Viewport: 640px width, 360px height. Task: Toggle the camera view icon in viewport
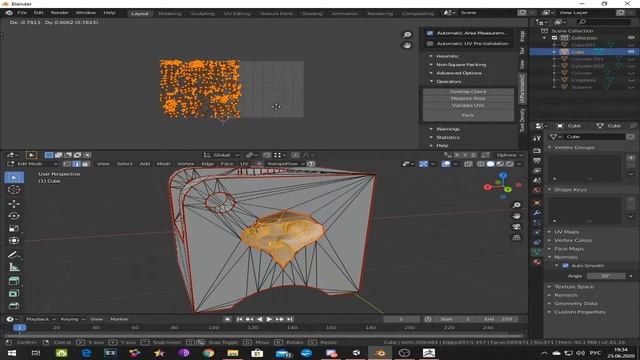point(517,227)
